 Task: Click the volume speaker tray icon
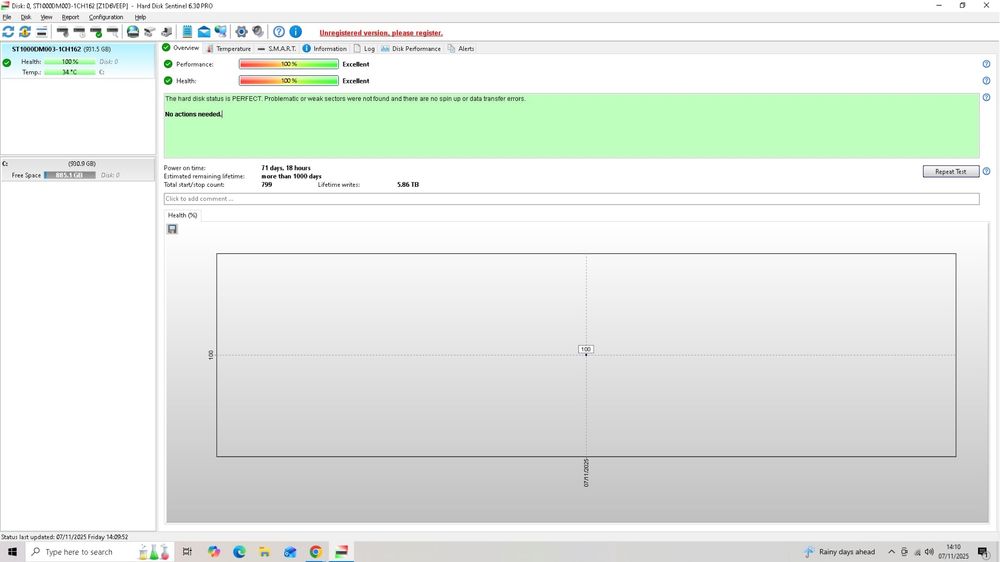[x=929, y=552]
